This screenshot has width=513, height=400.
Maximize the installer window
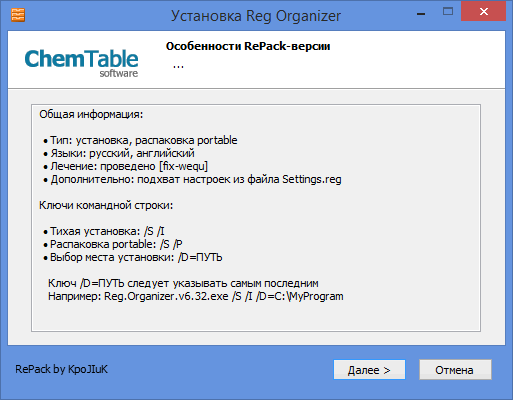(448, 12)
